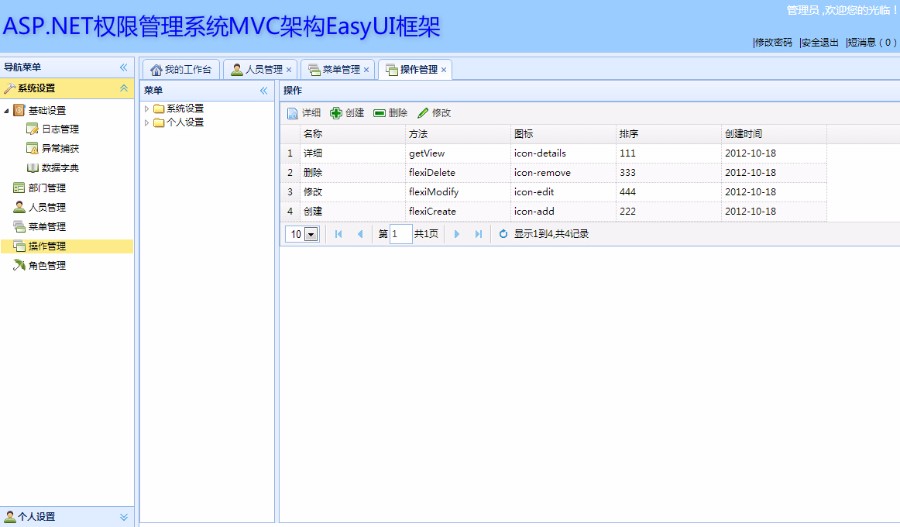Image resolution: width=900 pixels, height=527 pixels.
Task: Click the 系统设置 folder icon in 菜单 tree
Action: pyautogui.click(x=159, y=108)
